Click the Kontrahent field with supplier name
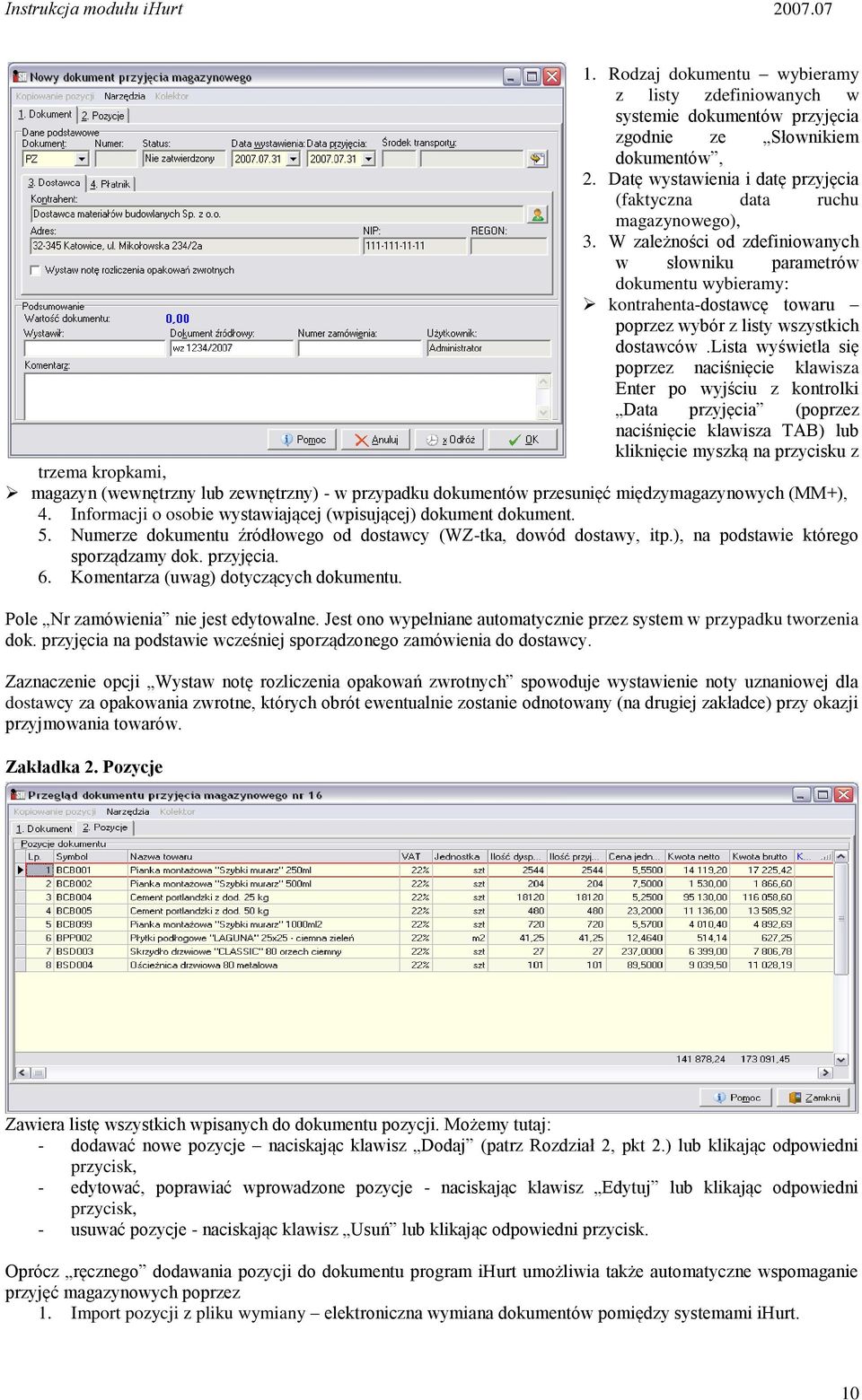 277,214
